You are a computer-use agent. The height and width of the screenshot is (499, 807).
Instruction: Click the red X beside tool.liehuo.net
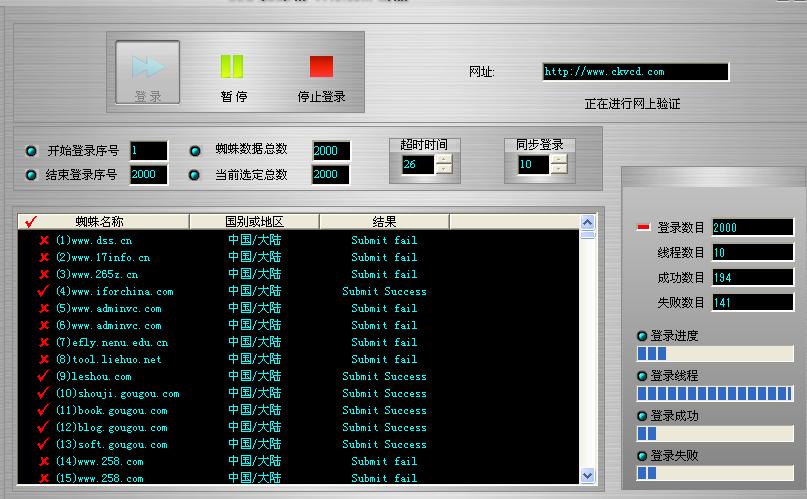[x=44, y=359]
